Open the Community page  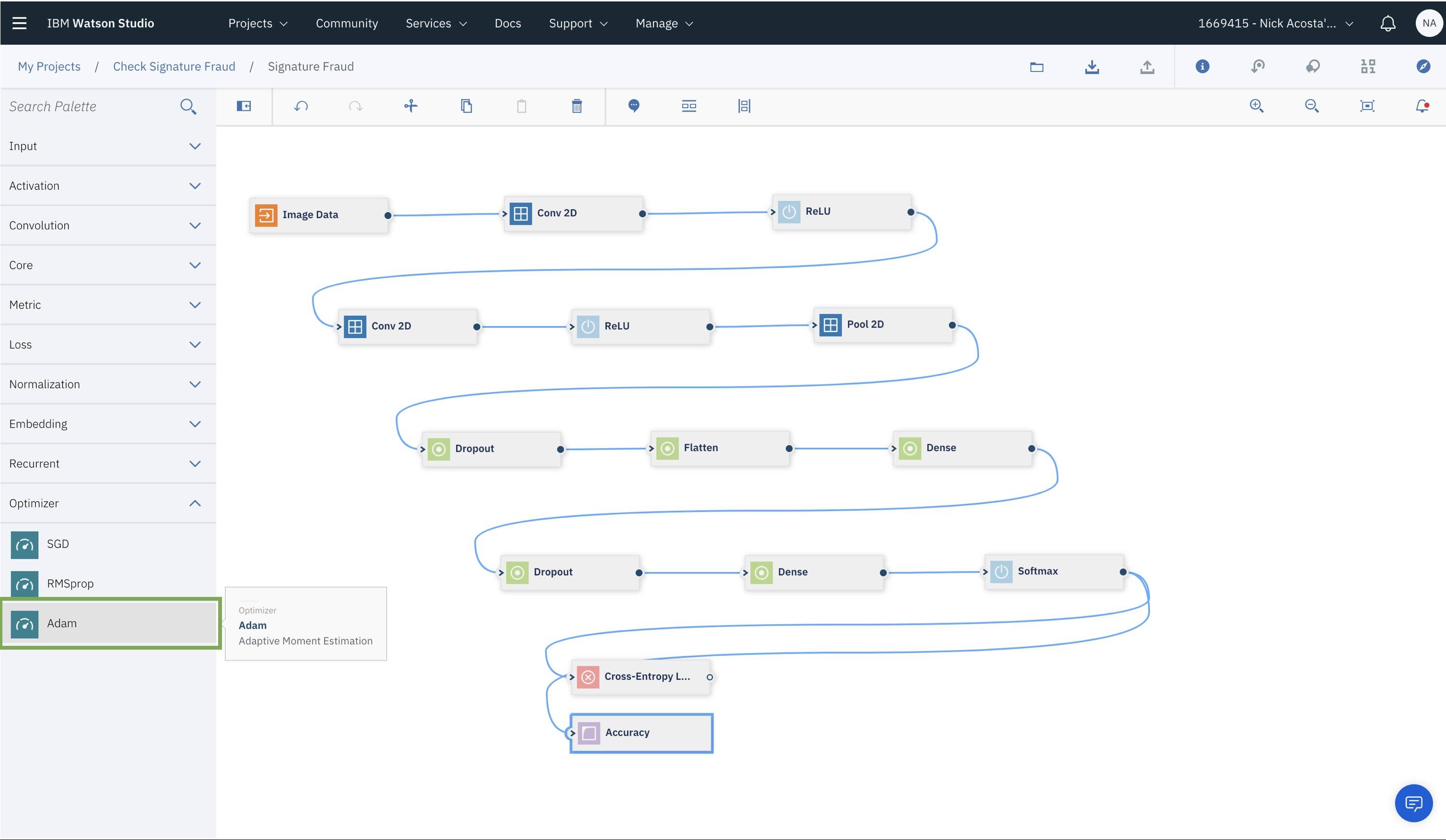(x=347, y=23)
